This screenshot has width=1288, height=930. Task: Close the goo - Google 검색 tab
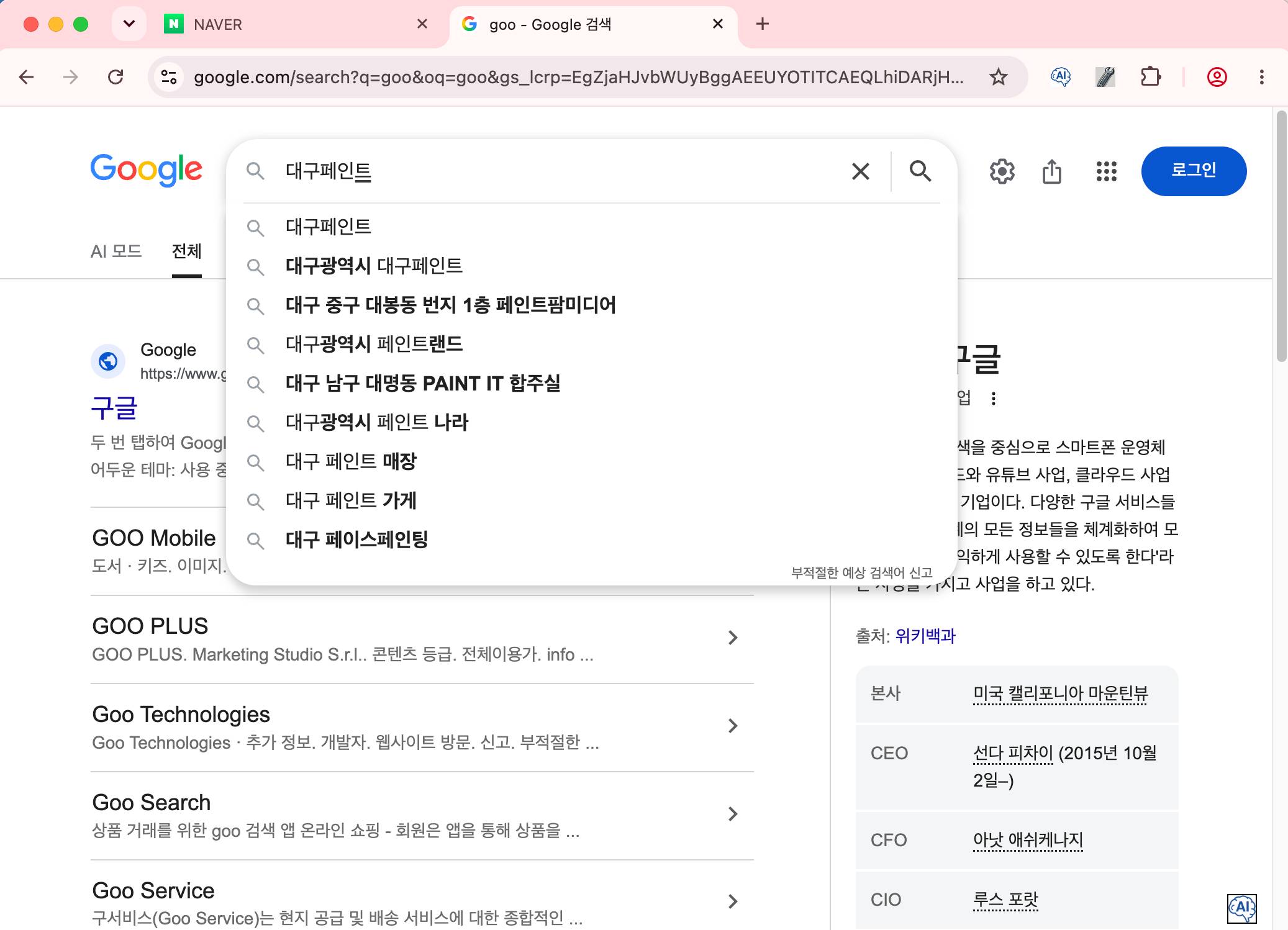click(x=718, y=24)
